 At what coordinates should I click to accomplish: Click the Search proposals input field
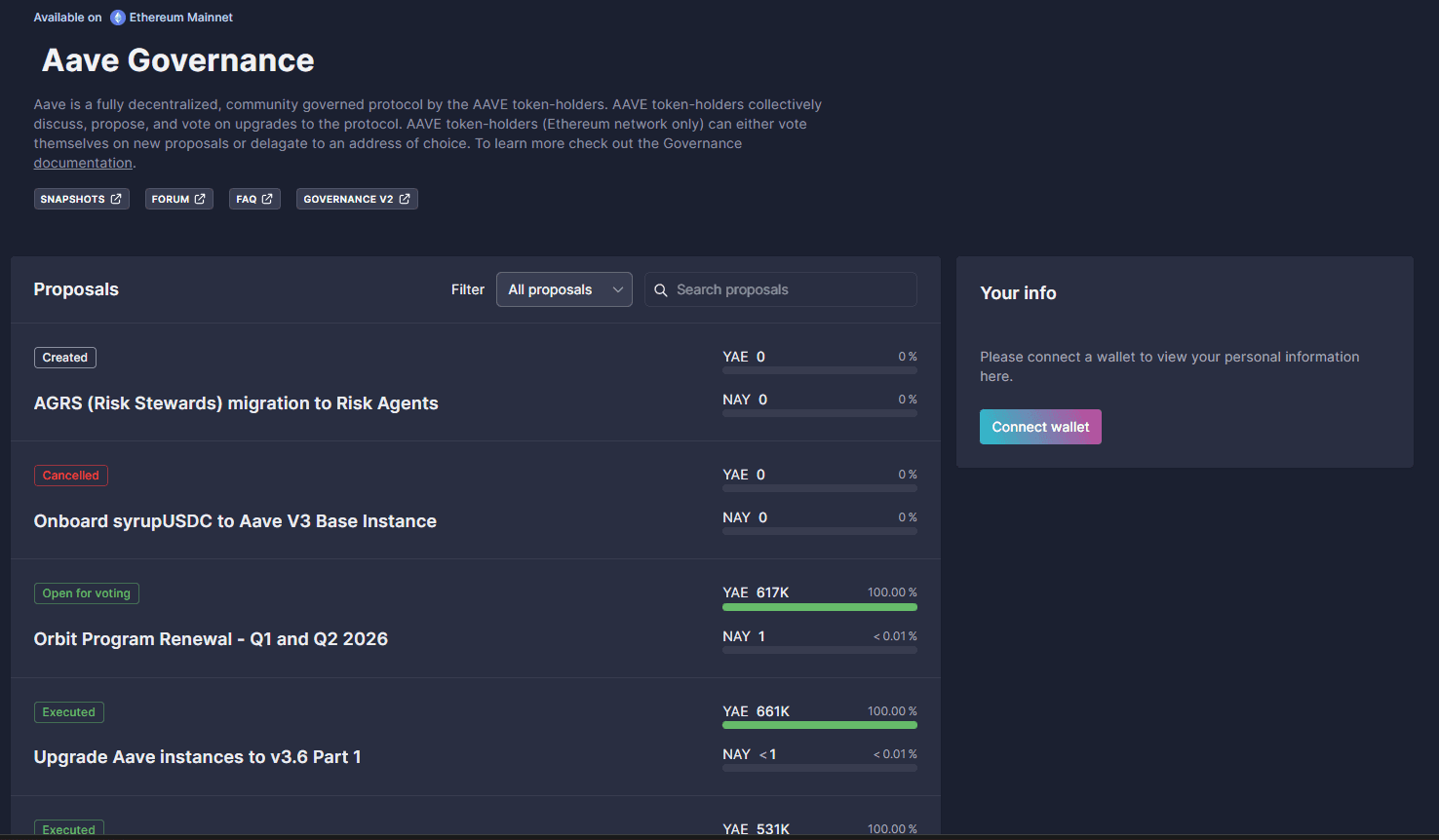pyautogui.click(x=790, y=289)
